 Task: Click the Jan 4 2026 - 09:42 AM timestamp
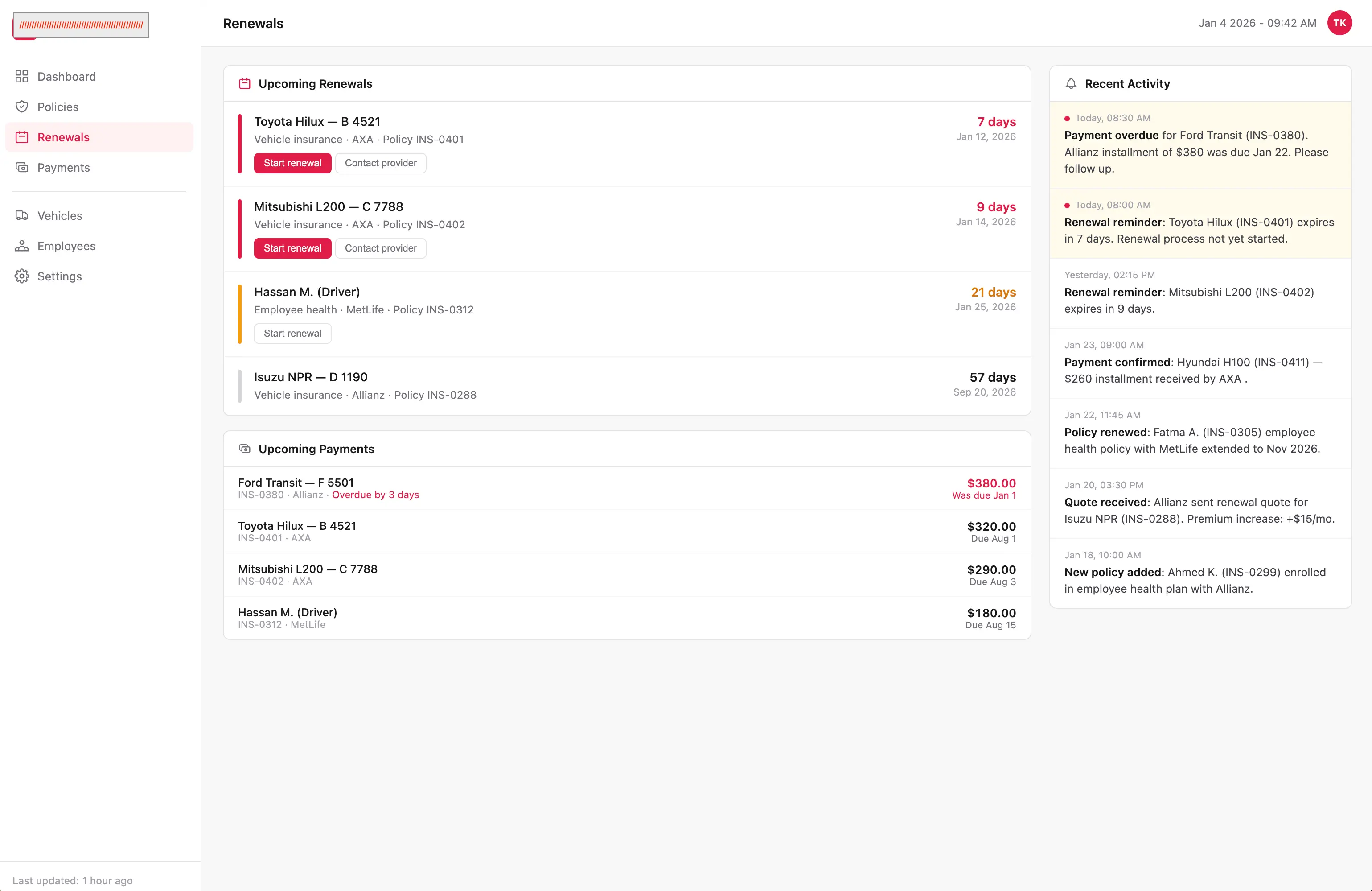[x=1257, y=23]
